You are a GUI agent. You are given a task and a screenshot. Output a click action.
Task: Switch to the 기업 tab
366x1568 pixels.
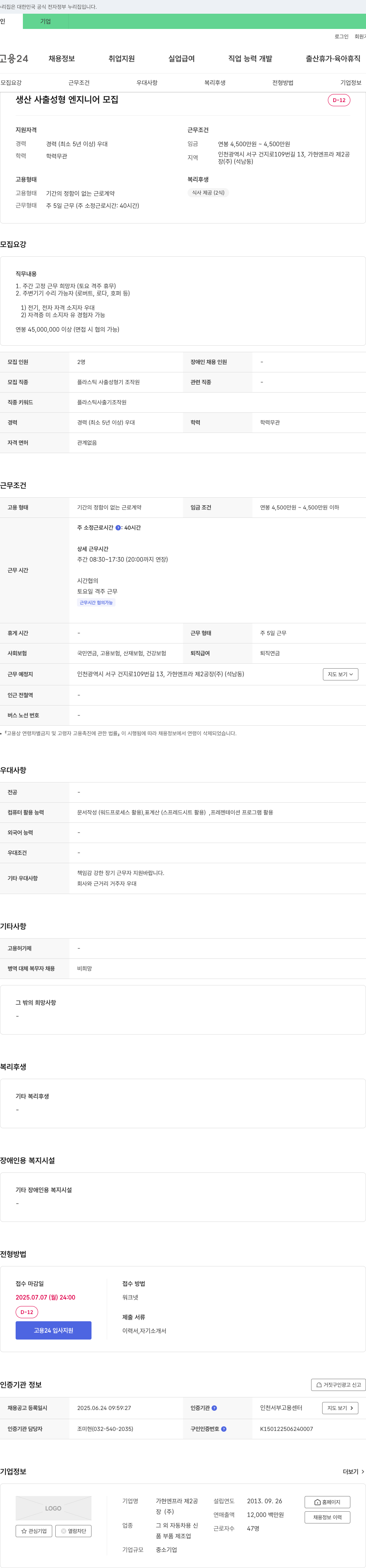pyautogui.click(x=46, y=21)
